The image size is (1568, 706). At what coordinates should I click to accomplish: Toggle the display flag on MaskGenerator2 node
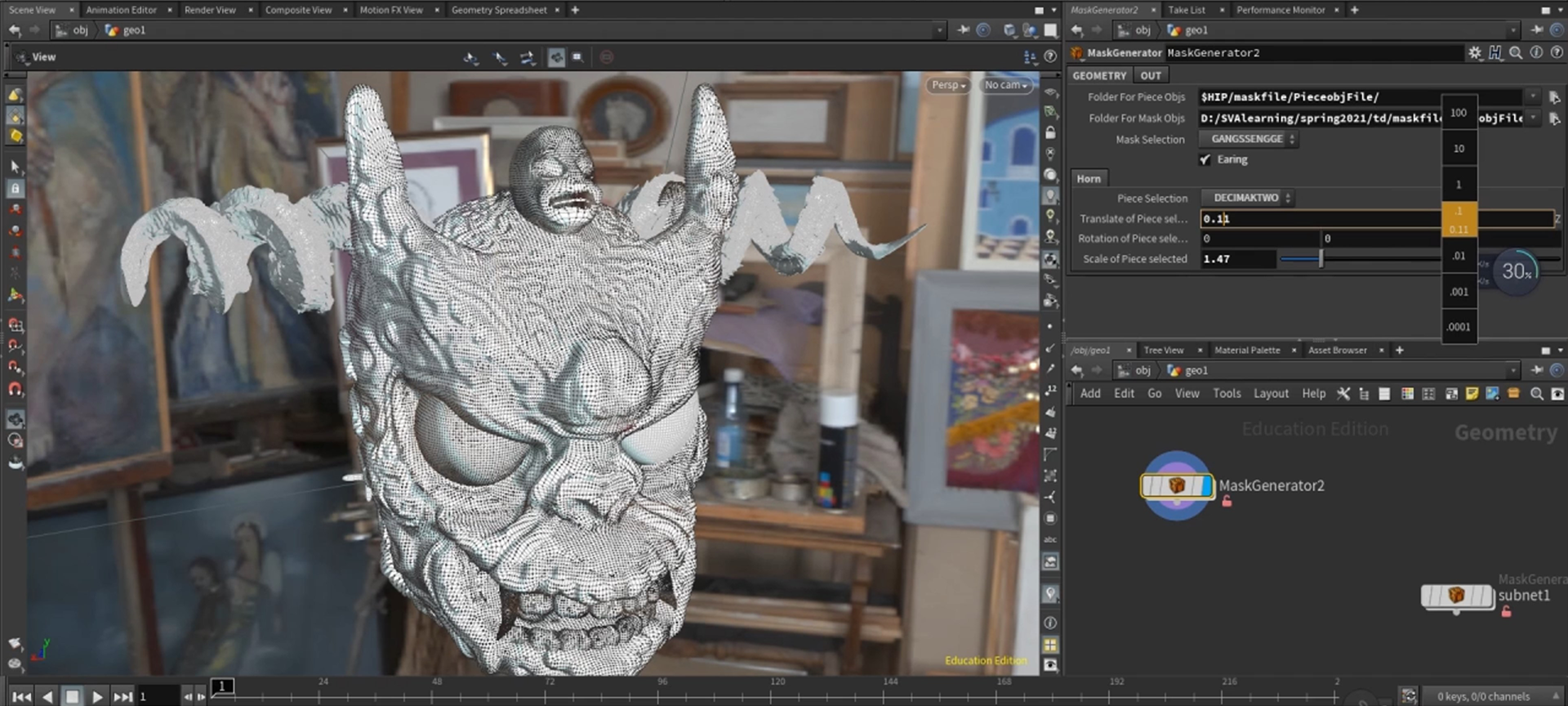click(x=1207, y=485)
